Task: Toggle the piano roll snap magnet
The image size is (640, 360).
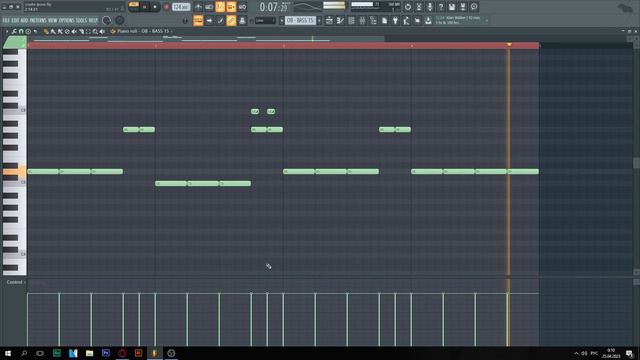Action: 21,31
